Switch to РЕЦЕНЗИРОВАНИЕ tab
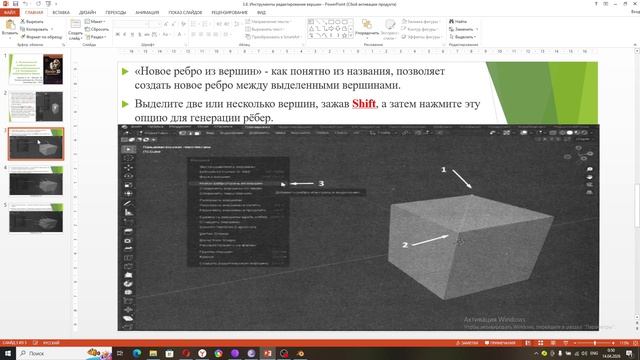 click(x=229, y=12)
